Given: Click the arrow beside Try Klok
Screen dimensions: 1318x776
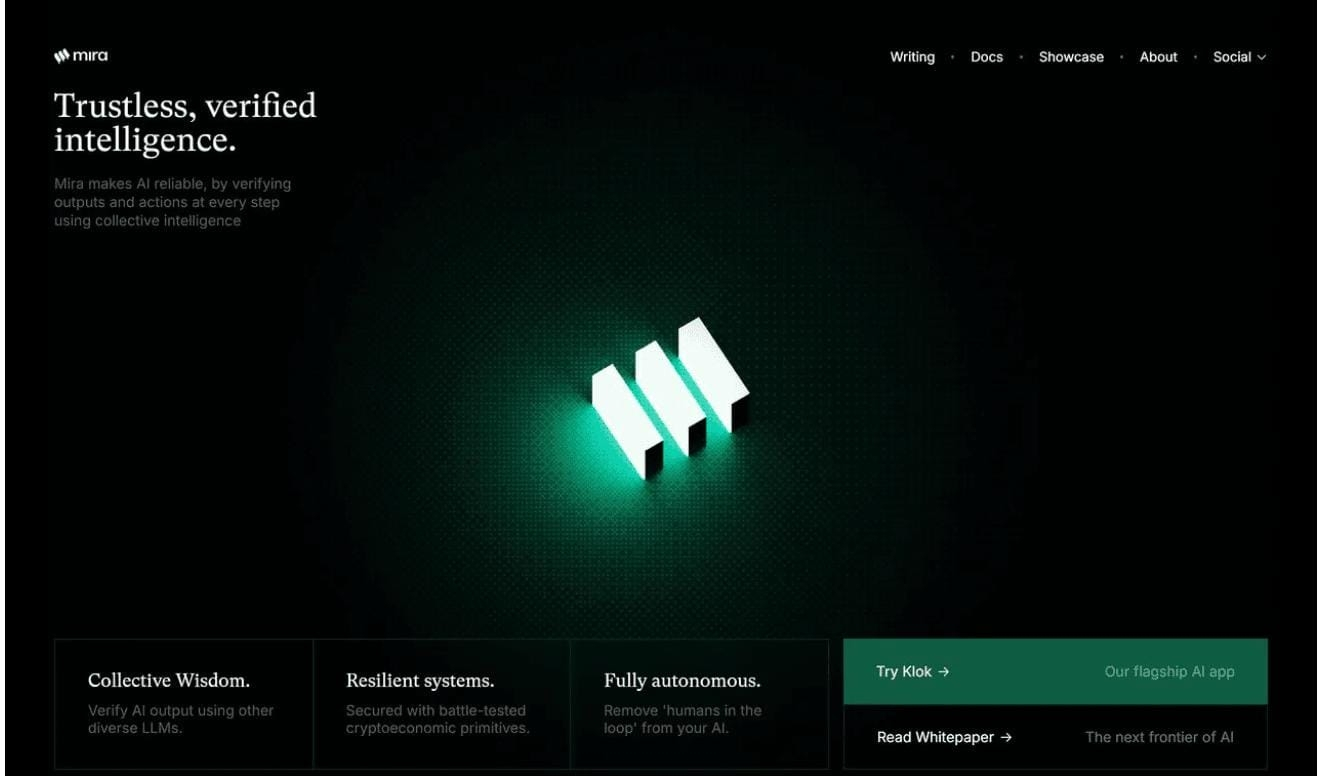Looking at the screenshot, I should click(x=944, y=672).
